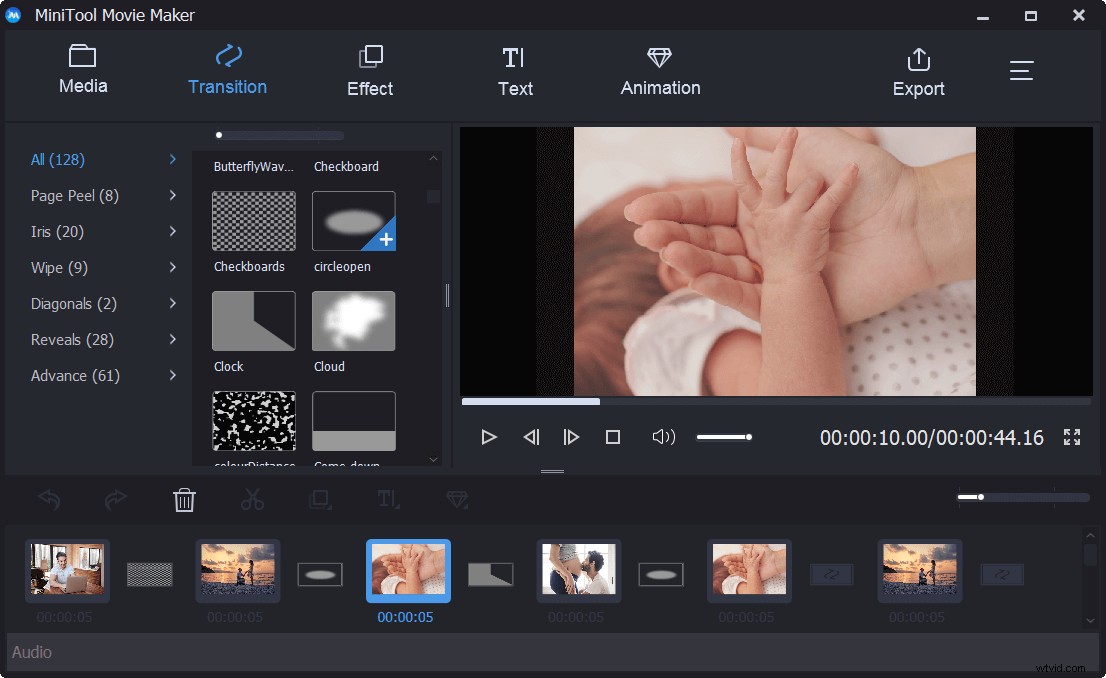
Task: Click the duplicate clip icon on the toolbar
Action: coord(320,499)
